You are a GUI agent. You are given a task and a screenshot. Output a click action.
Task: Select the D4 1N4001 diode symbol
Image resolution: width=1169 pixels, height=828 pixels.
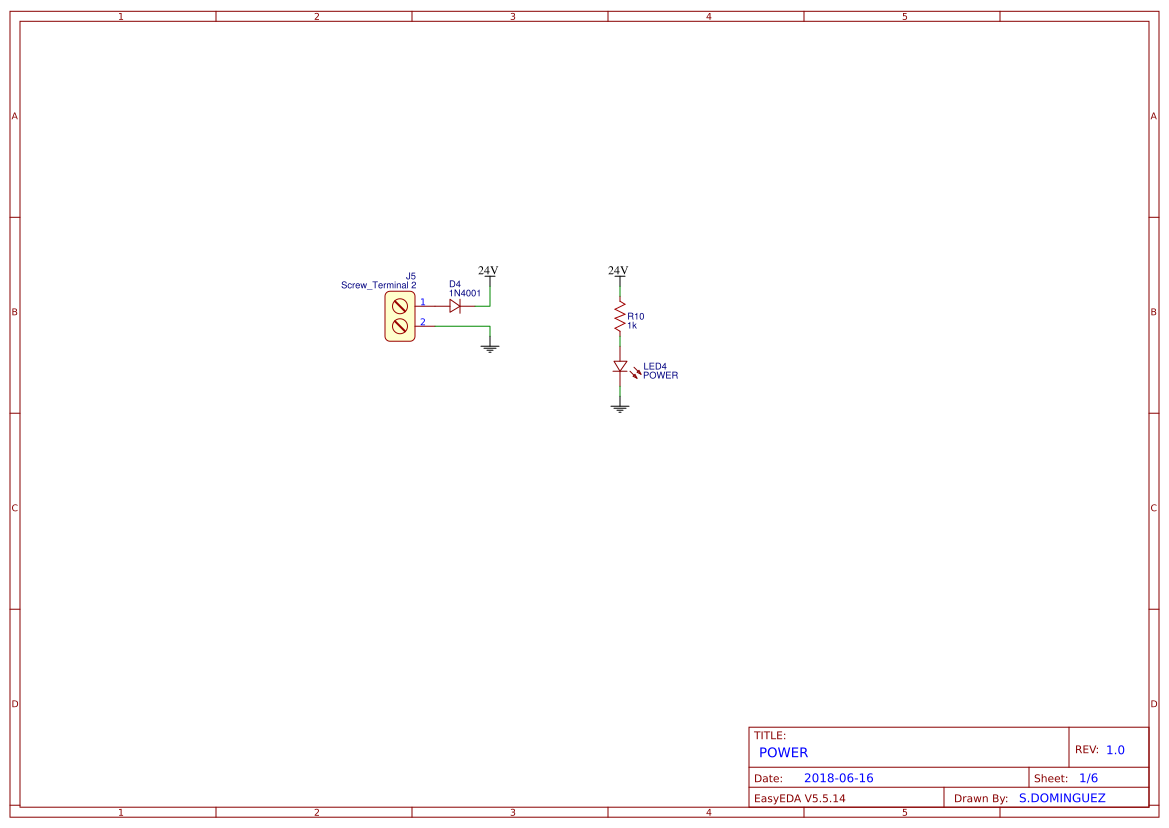(x=455, y=305)
